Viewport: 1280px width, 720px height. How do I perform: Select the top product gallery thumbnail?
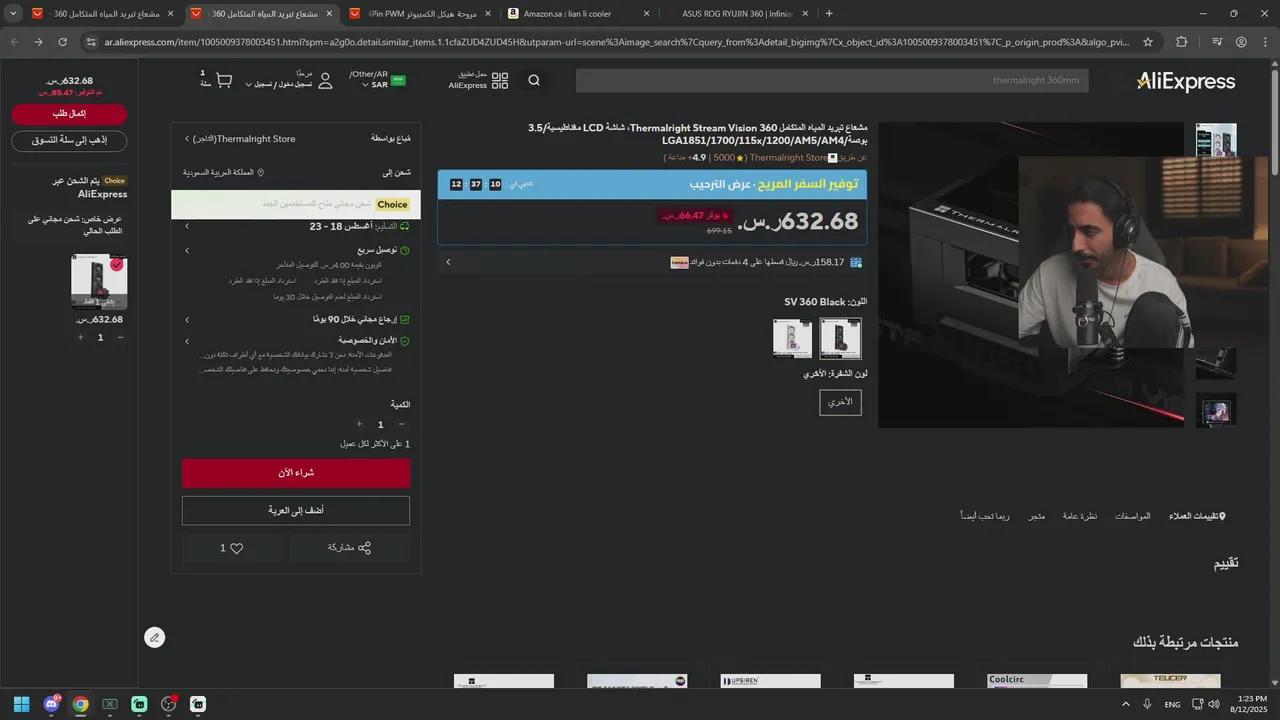coord(1216,139)
